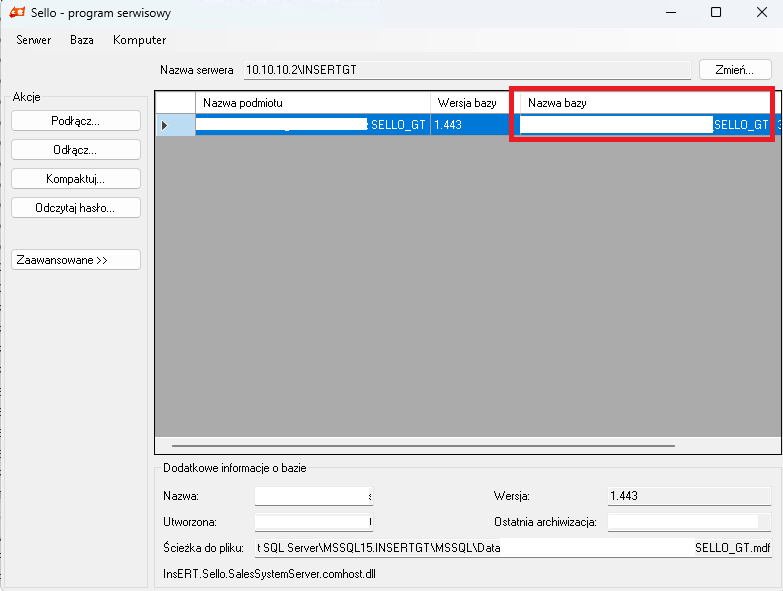Click the Odczytaj hasło... button
This screenshot has height=591, width=783.
pos(76,208)
